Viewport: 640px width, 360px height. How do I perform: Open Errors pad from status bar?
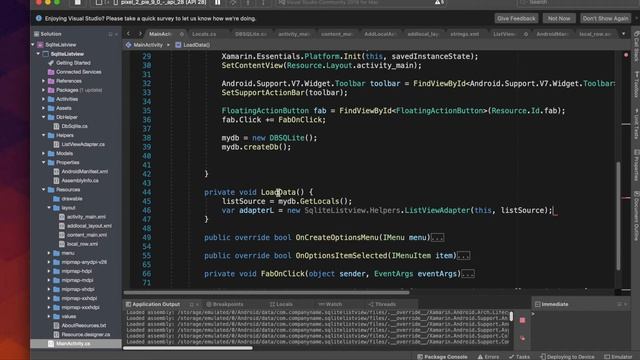[488, 357]
